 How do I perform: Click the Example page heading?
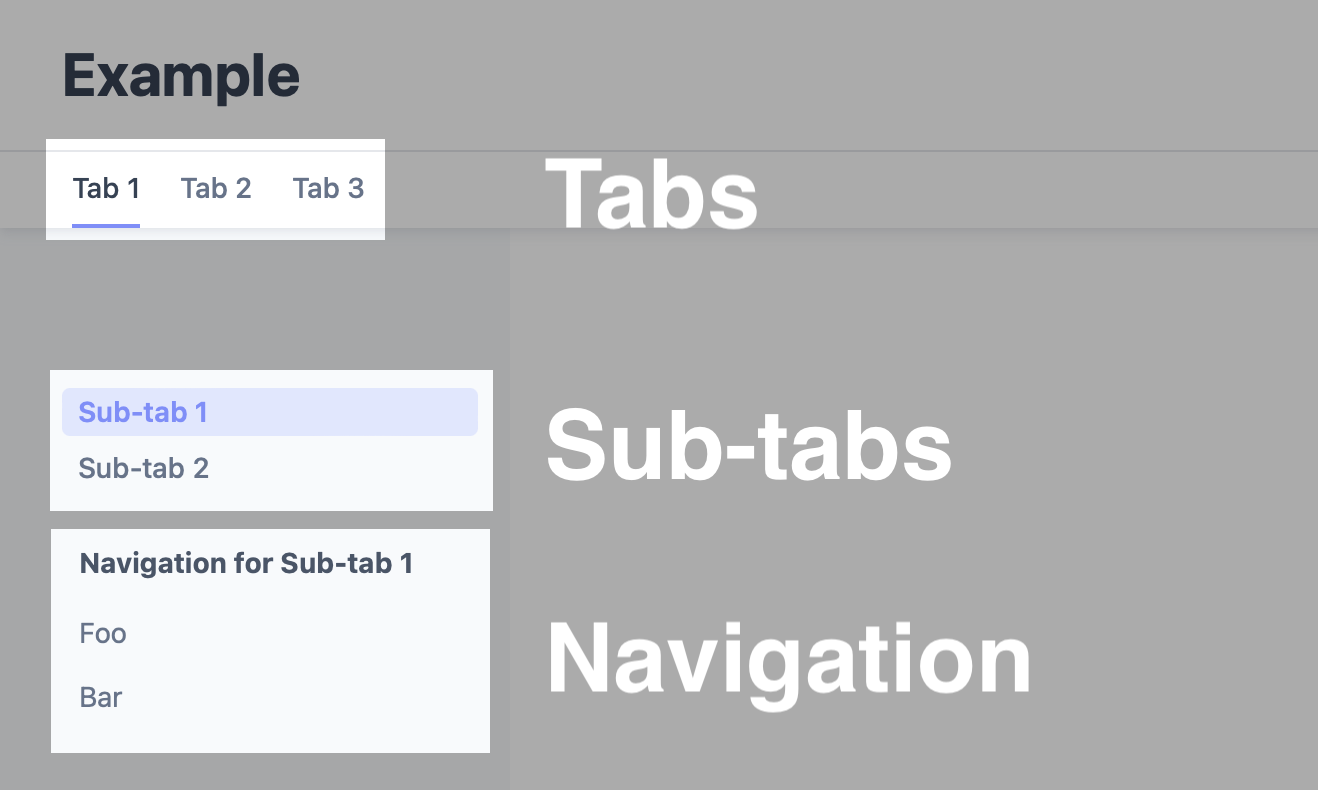tap(180, 74)
